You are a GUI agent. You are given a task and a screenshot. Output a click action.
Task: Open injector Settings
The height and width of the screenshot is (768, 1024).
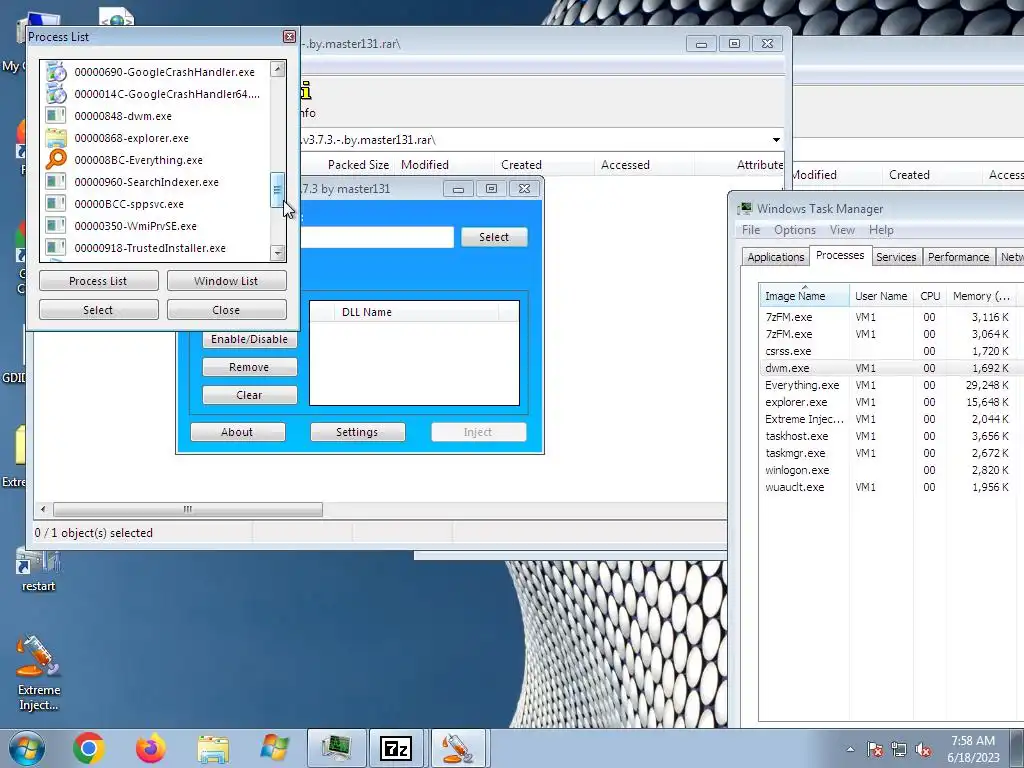point(357,432)
